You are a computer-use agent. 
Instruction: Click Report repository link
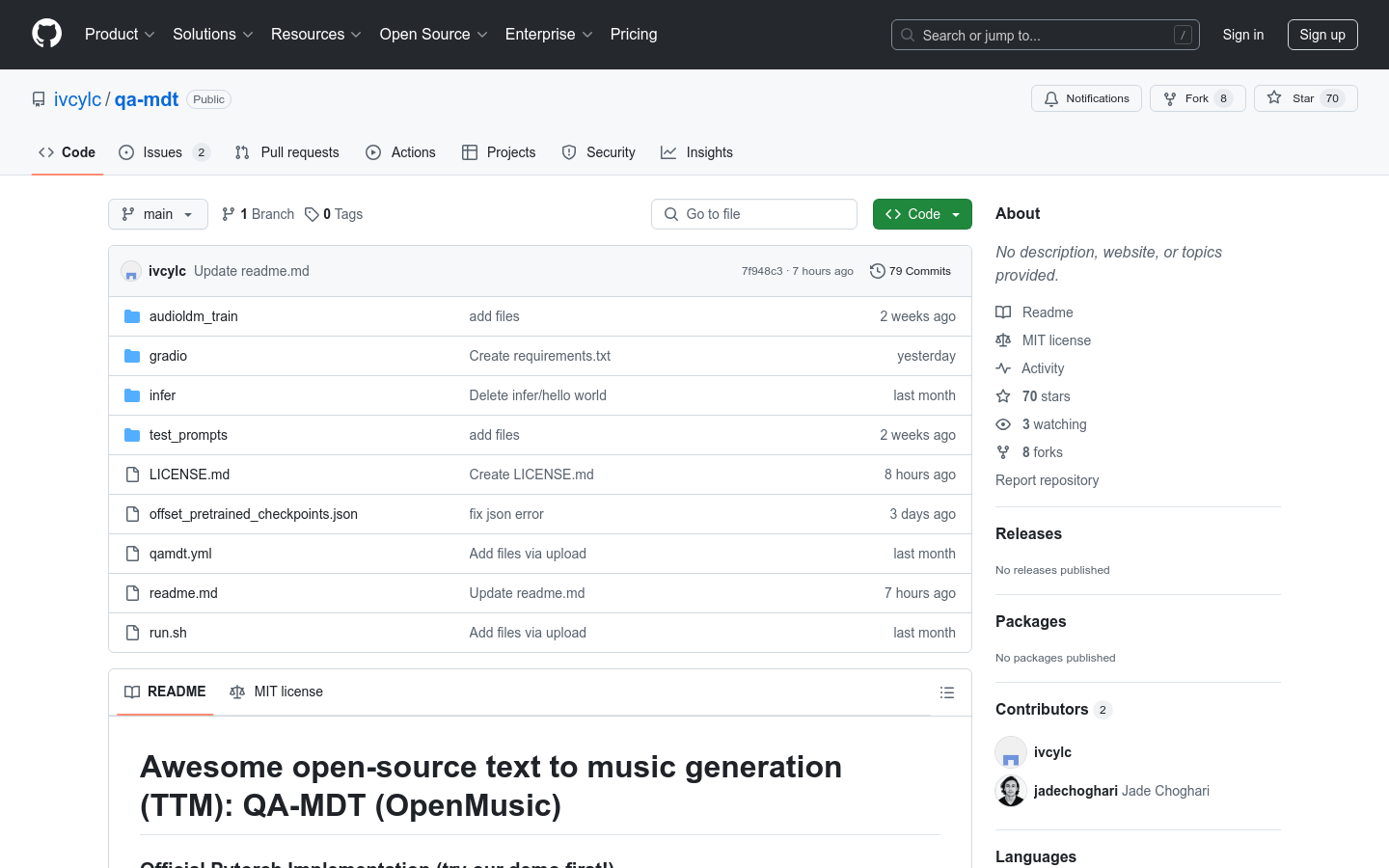pos(1047,480)
